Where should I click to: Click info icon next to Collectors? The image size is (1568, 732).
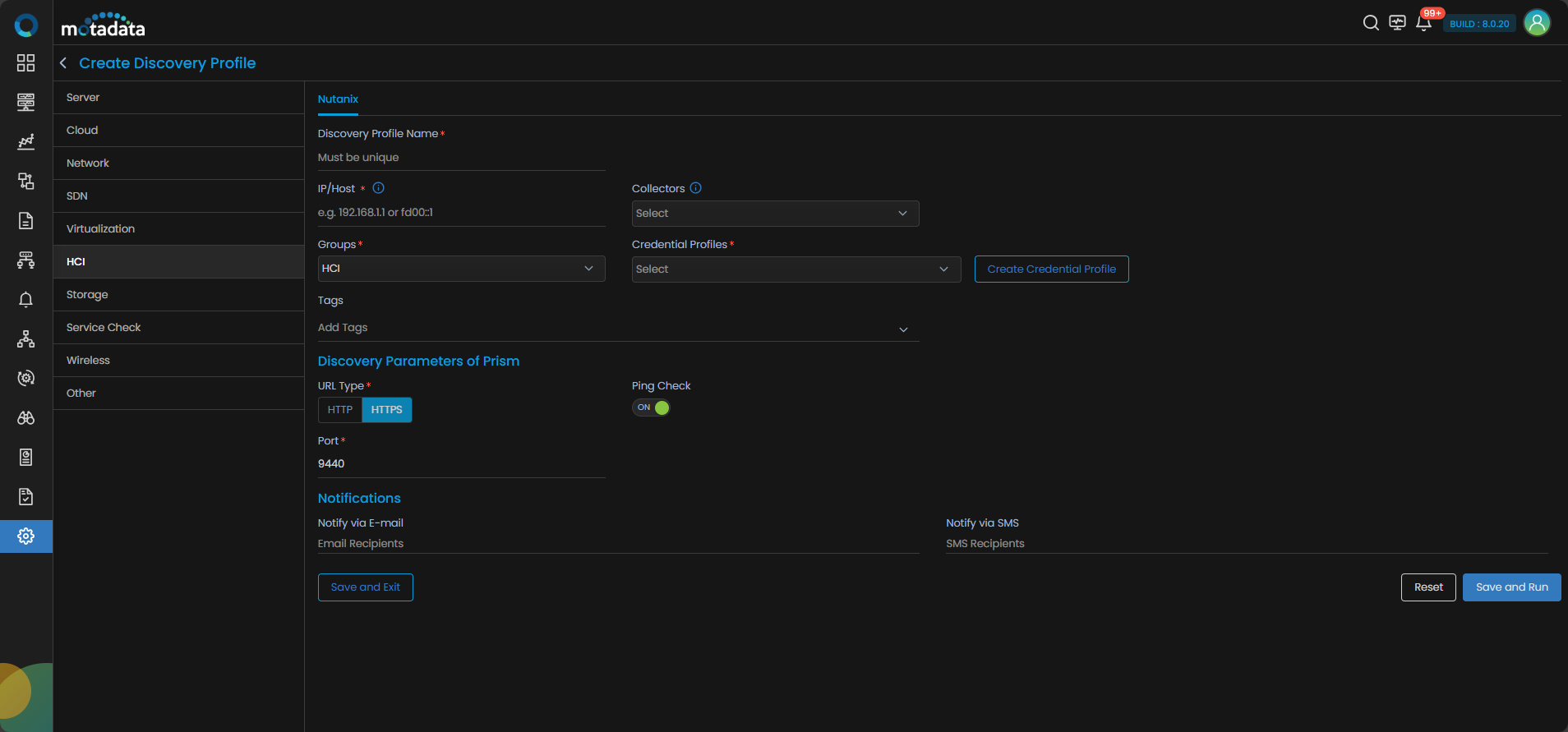coord(695,188)
